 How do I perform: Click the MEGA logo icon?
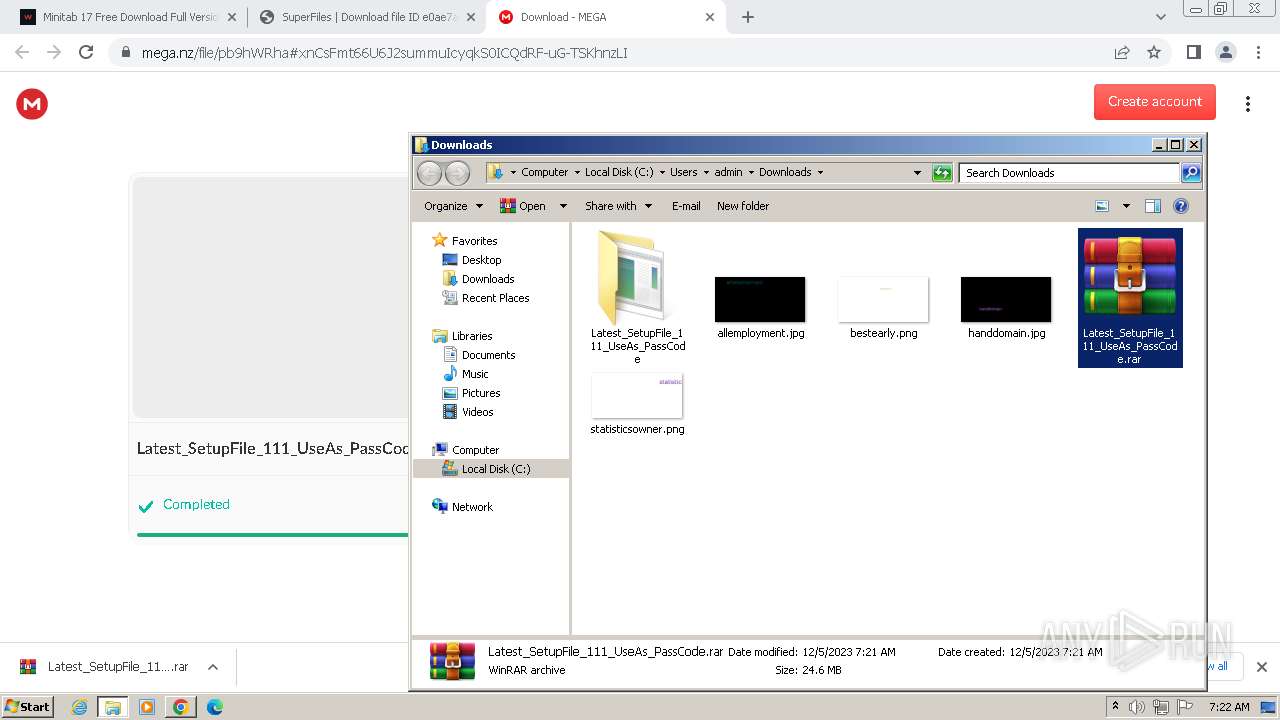click(32, 103)
